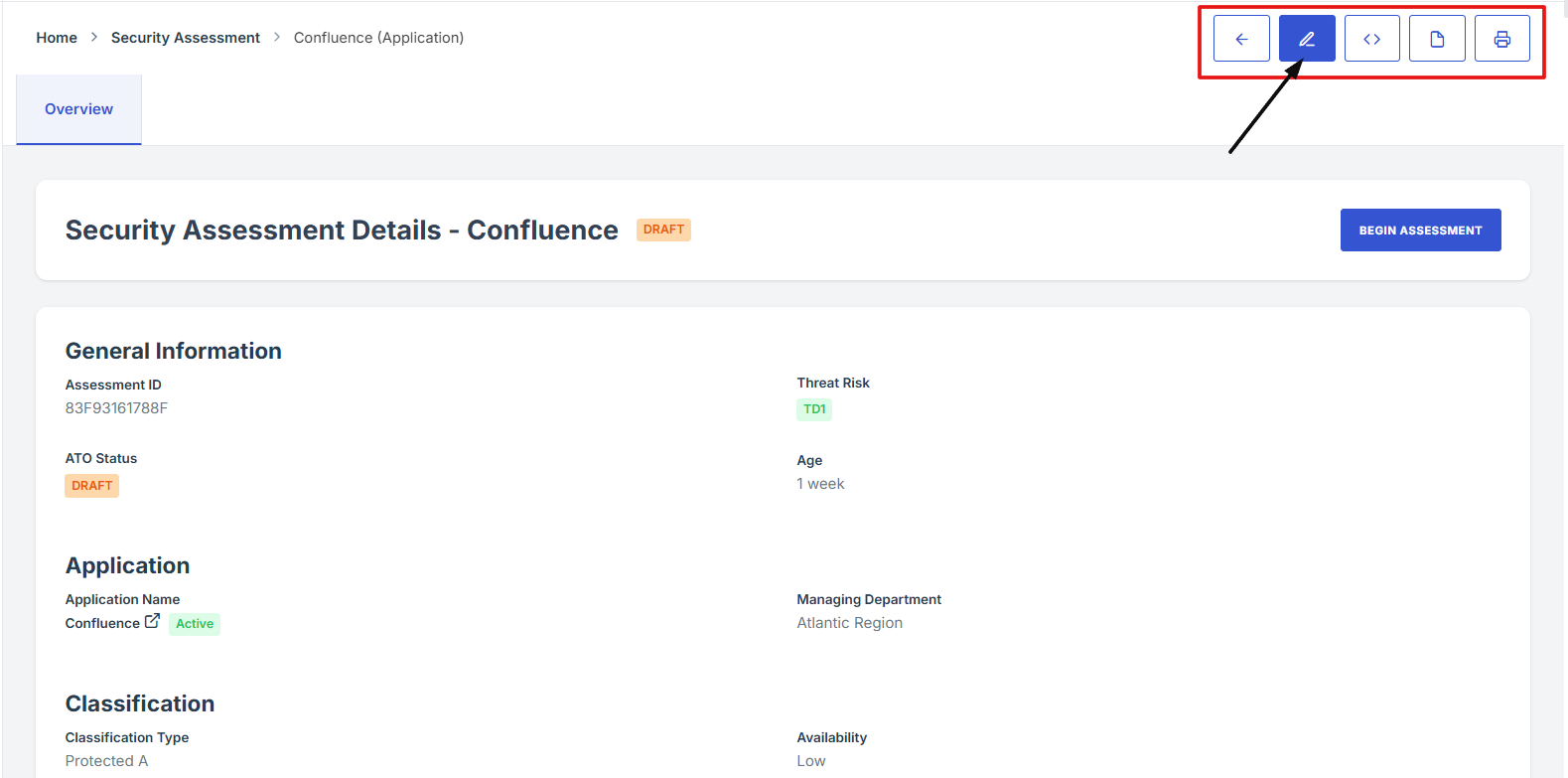This screenshot has width=1568, height=778.
Task: Click the pencil edit icon
Action: (1307, 39)
